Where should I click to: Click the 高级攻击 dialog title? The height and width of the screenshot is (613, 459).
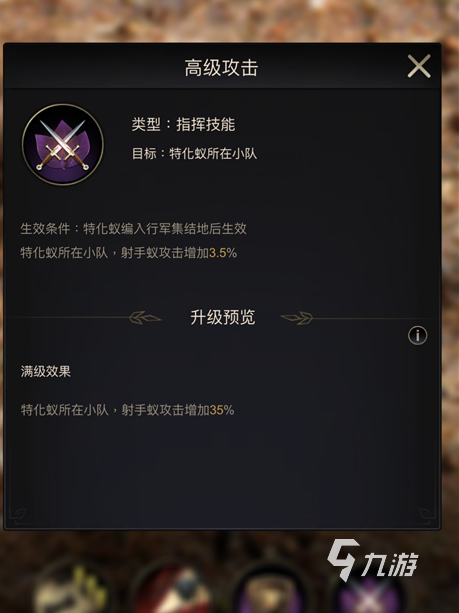click(x=221, y=68)
